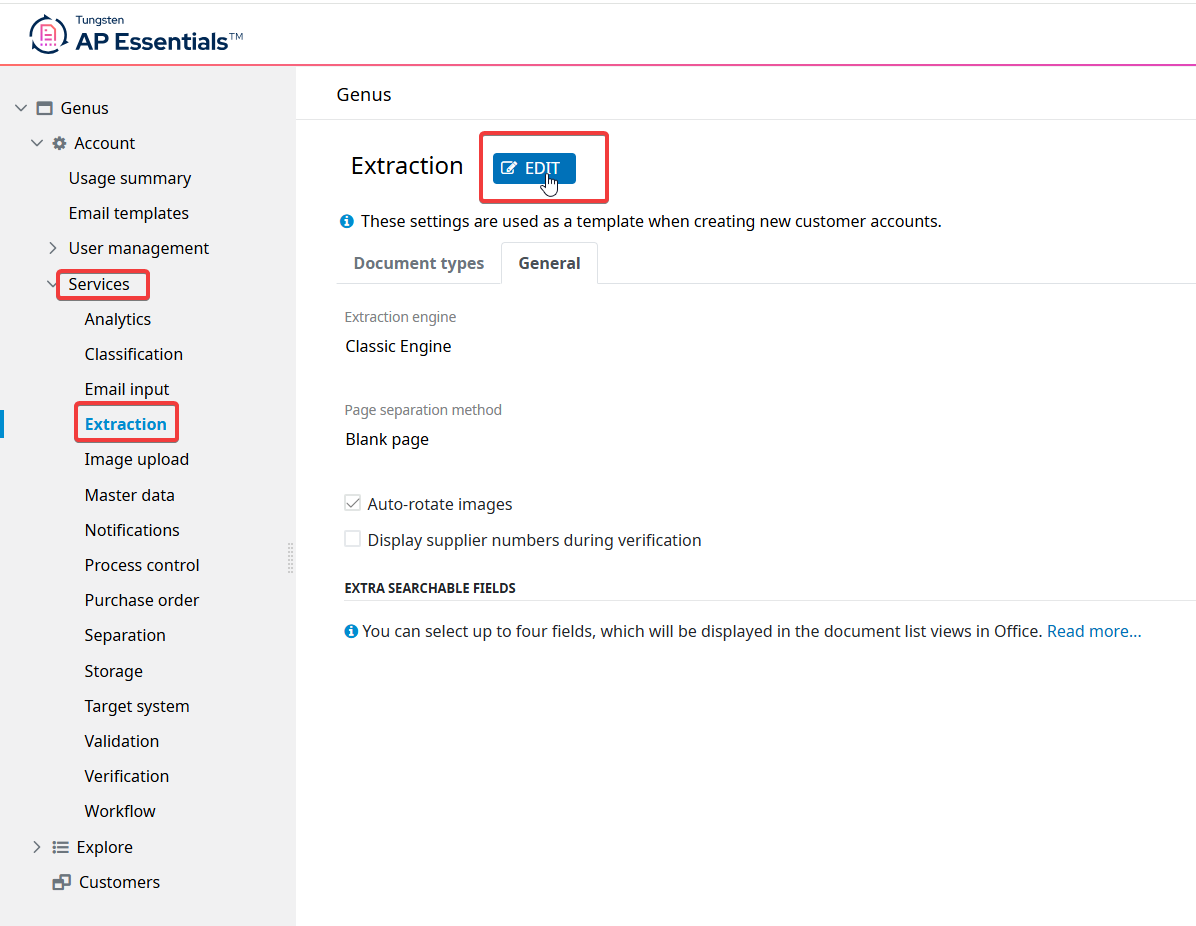The width and height of the screenshot is (1196, 926).
Task: Expand the User management node
Action: (x=53, y=248)
